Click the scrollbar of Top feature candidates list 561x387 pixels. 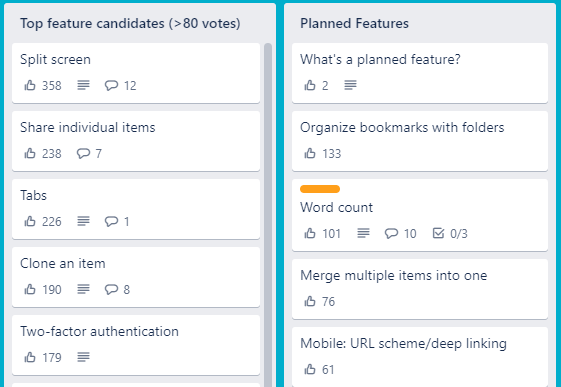tap(268, 215)
